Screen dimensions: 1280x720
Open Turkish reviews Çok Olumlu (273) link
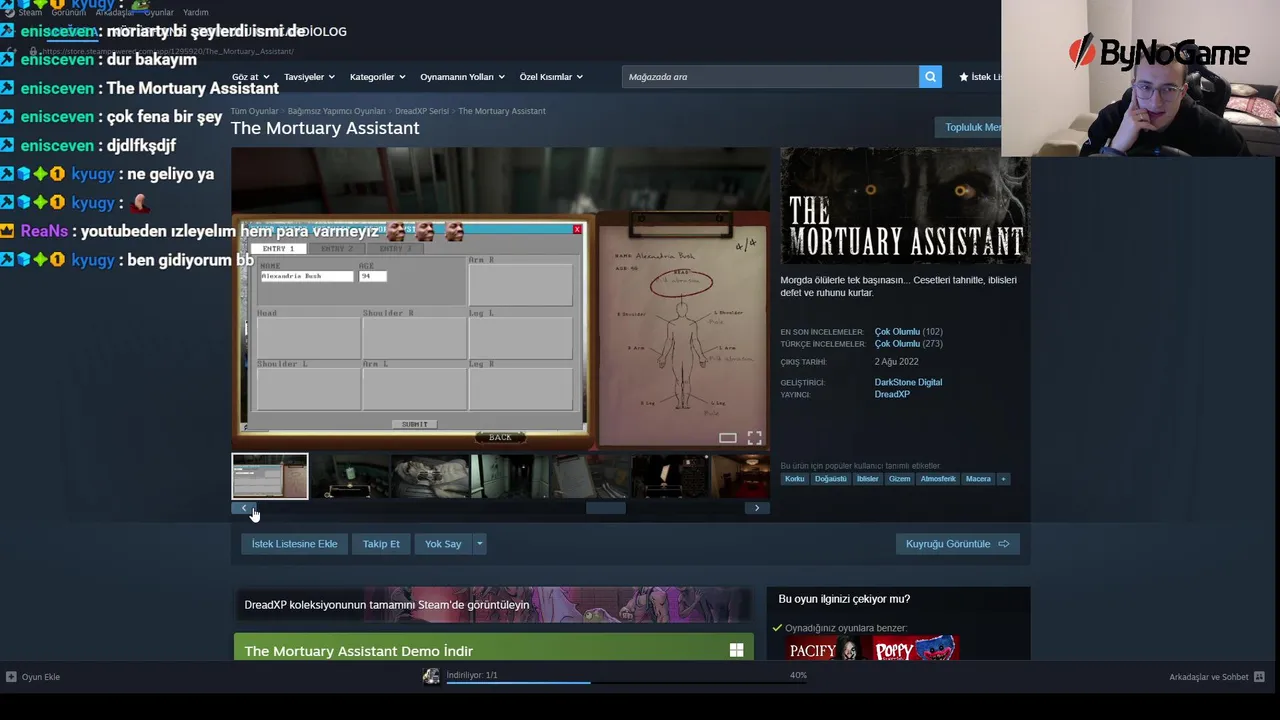(x=897, y=344)
